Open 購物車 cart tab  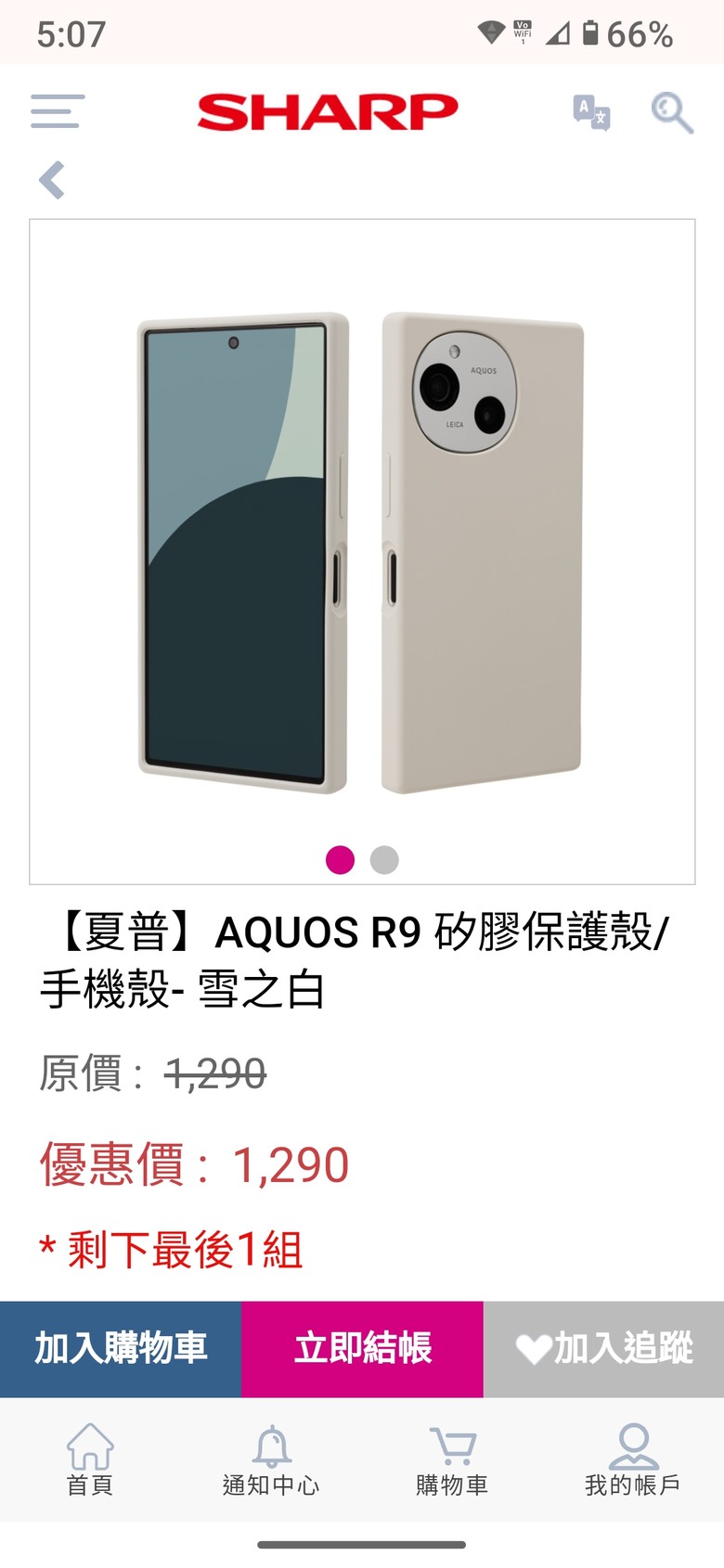tap(452, 1459)
